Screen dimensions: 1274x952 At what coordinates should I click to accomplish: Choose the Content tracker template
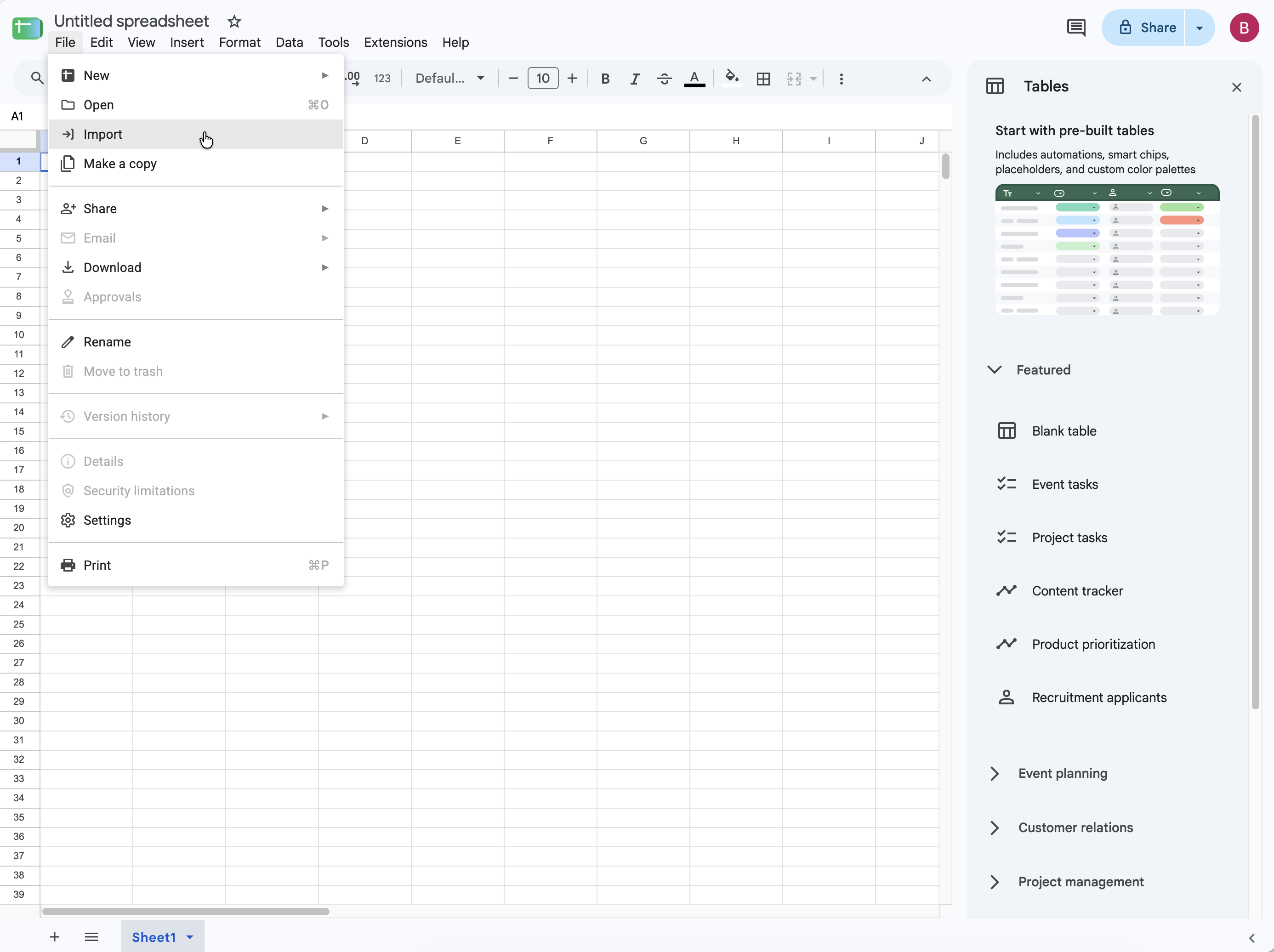click(1077, 591)
